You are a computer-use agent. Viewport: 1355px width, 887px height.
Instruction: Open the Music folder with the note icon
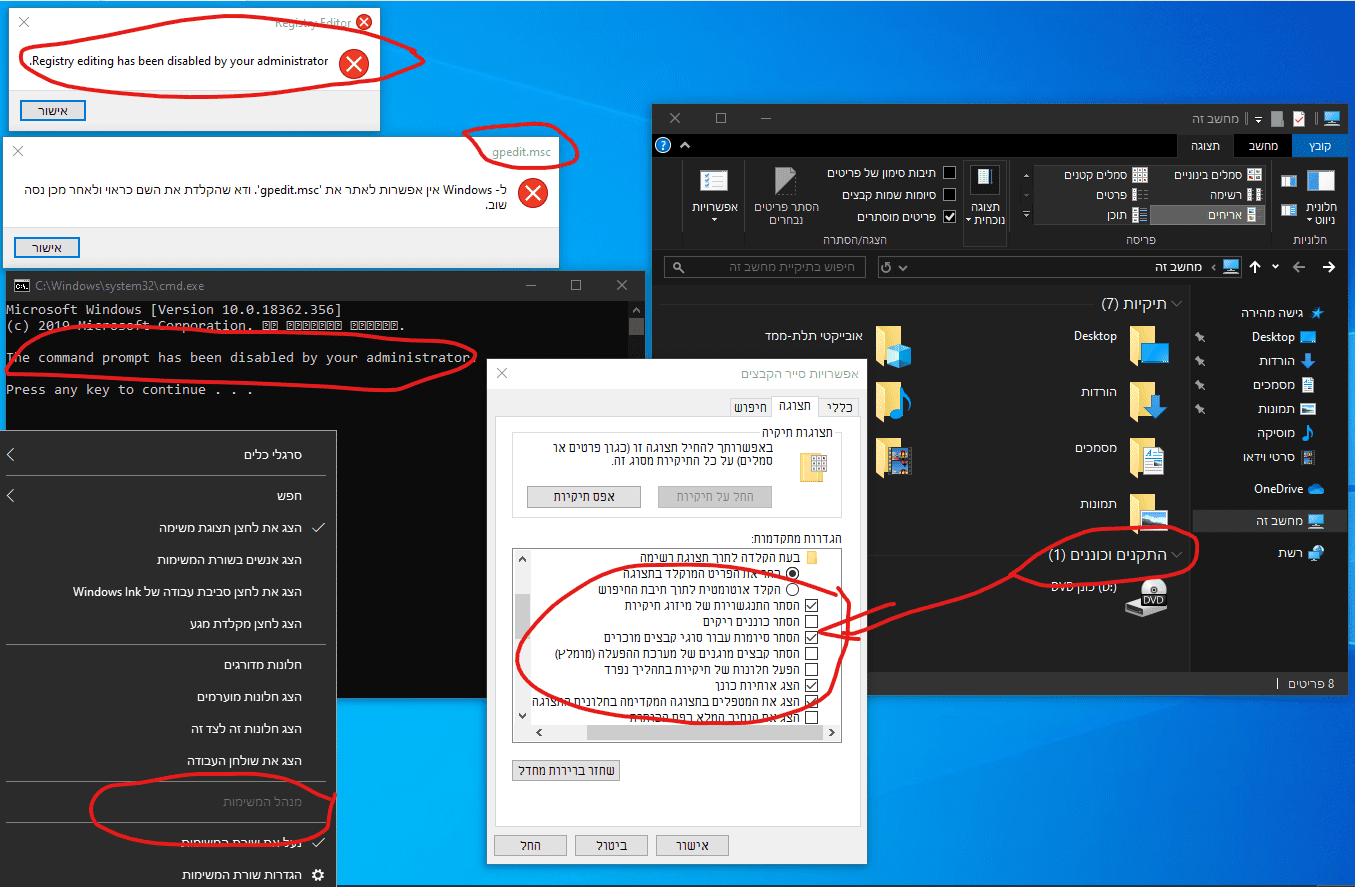(893, 401)
